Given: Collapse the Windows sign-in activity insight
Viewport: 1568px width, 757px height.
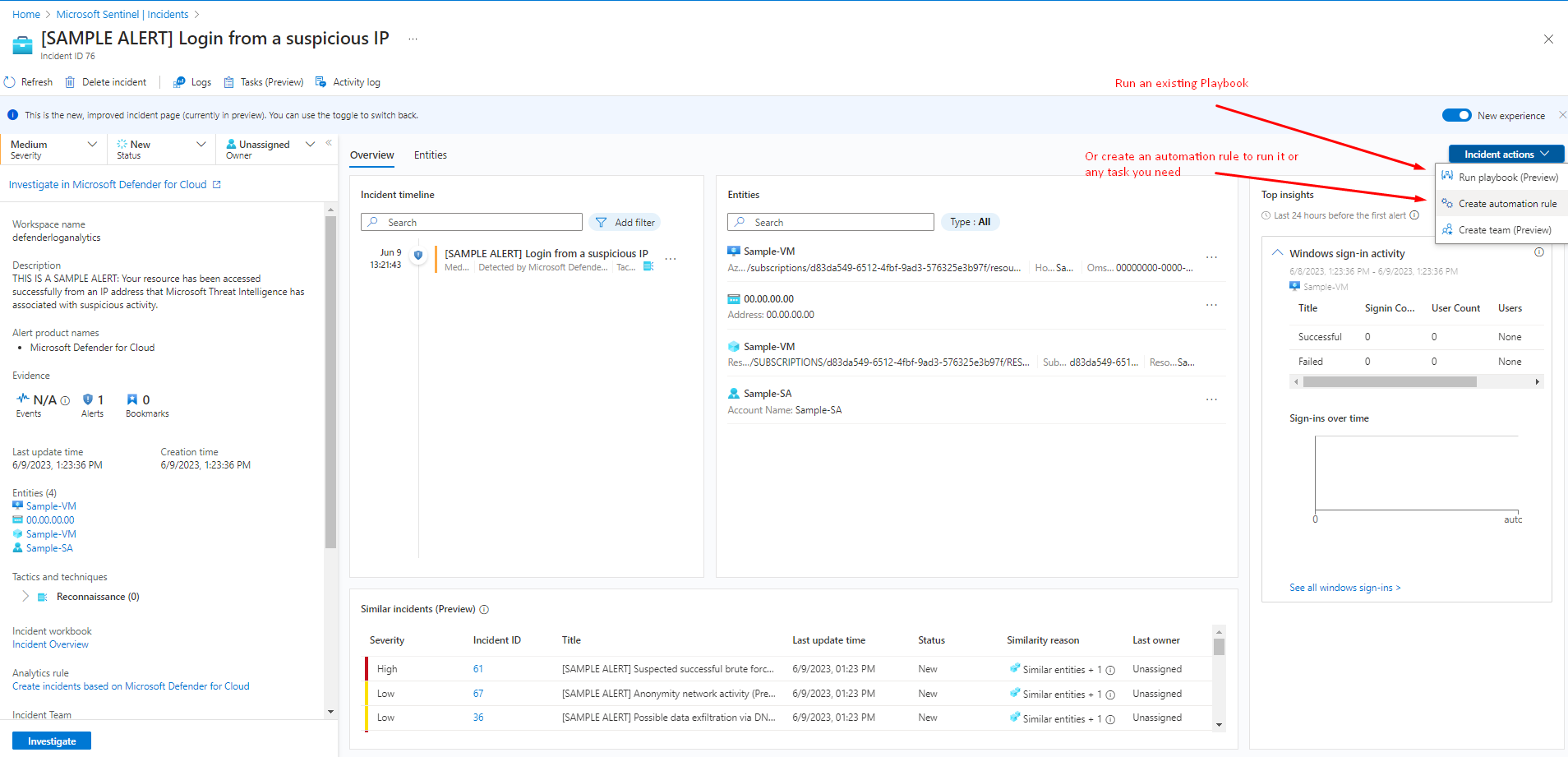Looking at the screenshot, I should 1277,253.
